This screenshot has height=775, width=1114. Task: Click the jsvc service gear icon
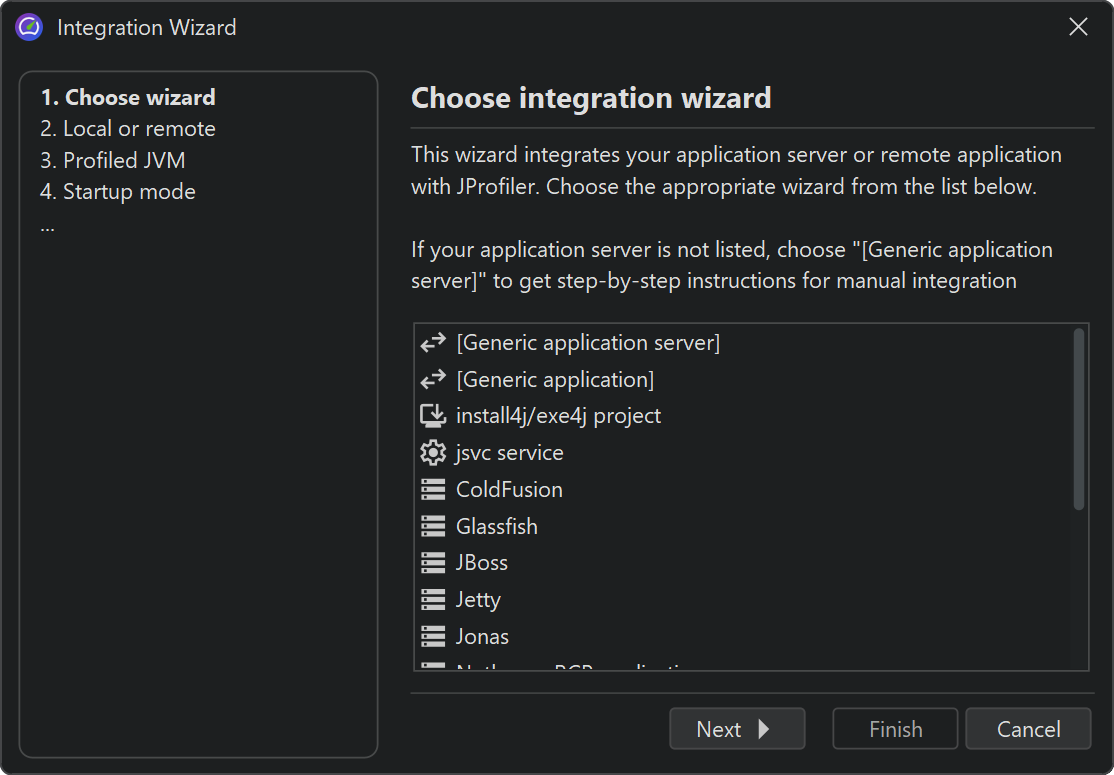(x=433, y=453)
